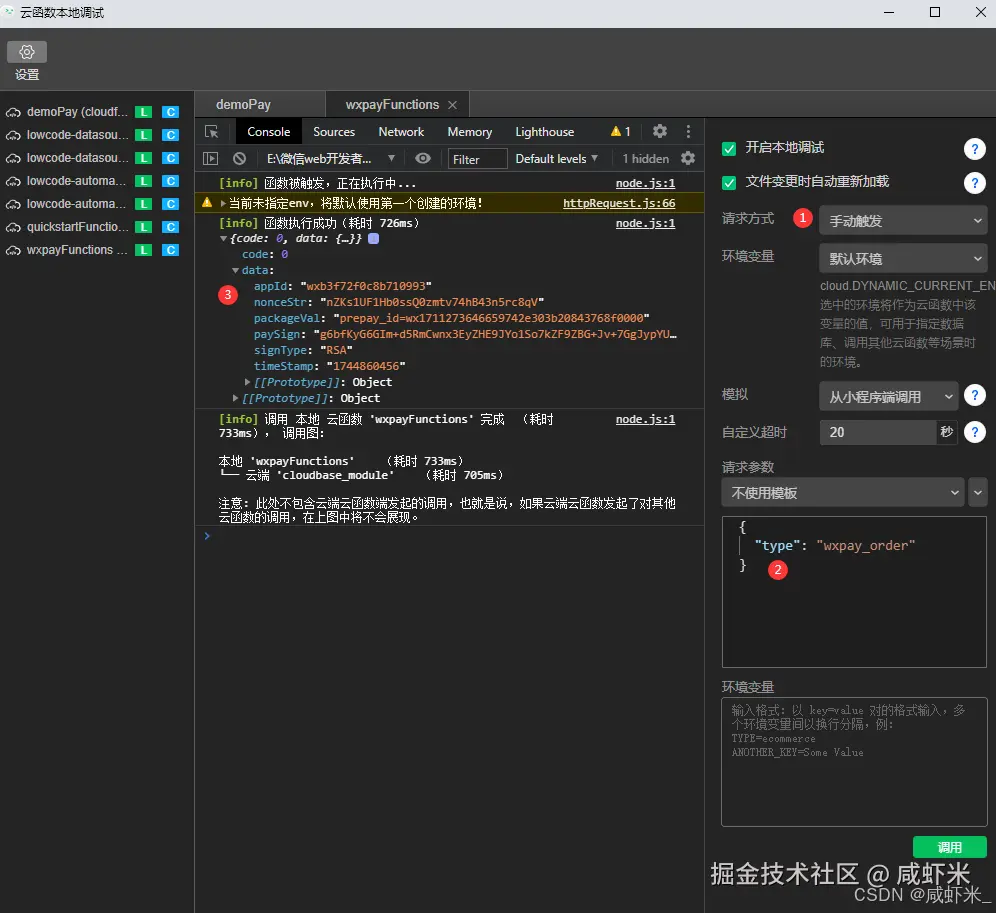The height and width of the screenshot is (913, 996).
Task: Toggle the console sidebar panel icon
Action: tap(210, 159)
